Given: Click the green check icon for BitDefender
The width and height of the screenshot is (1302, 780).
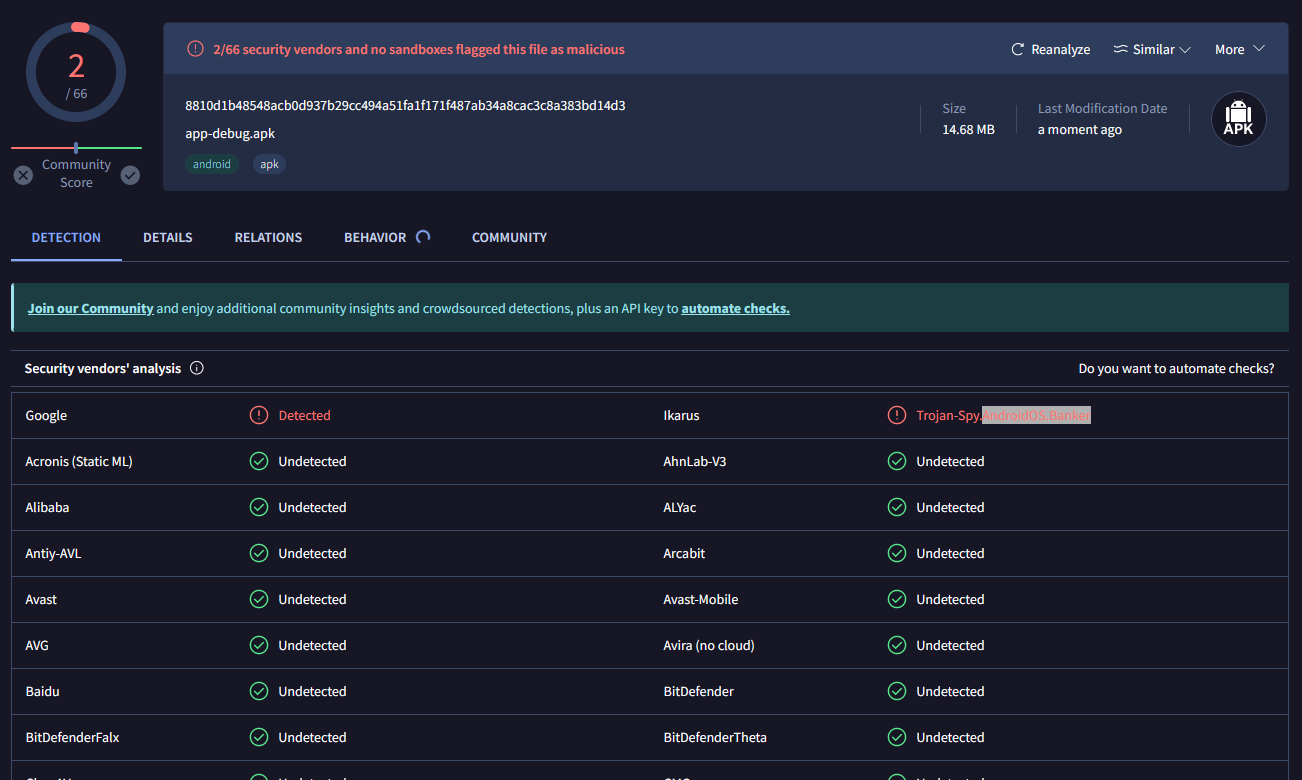Looking at the screenshot, I should click(897, 691).
